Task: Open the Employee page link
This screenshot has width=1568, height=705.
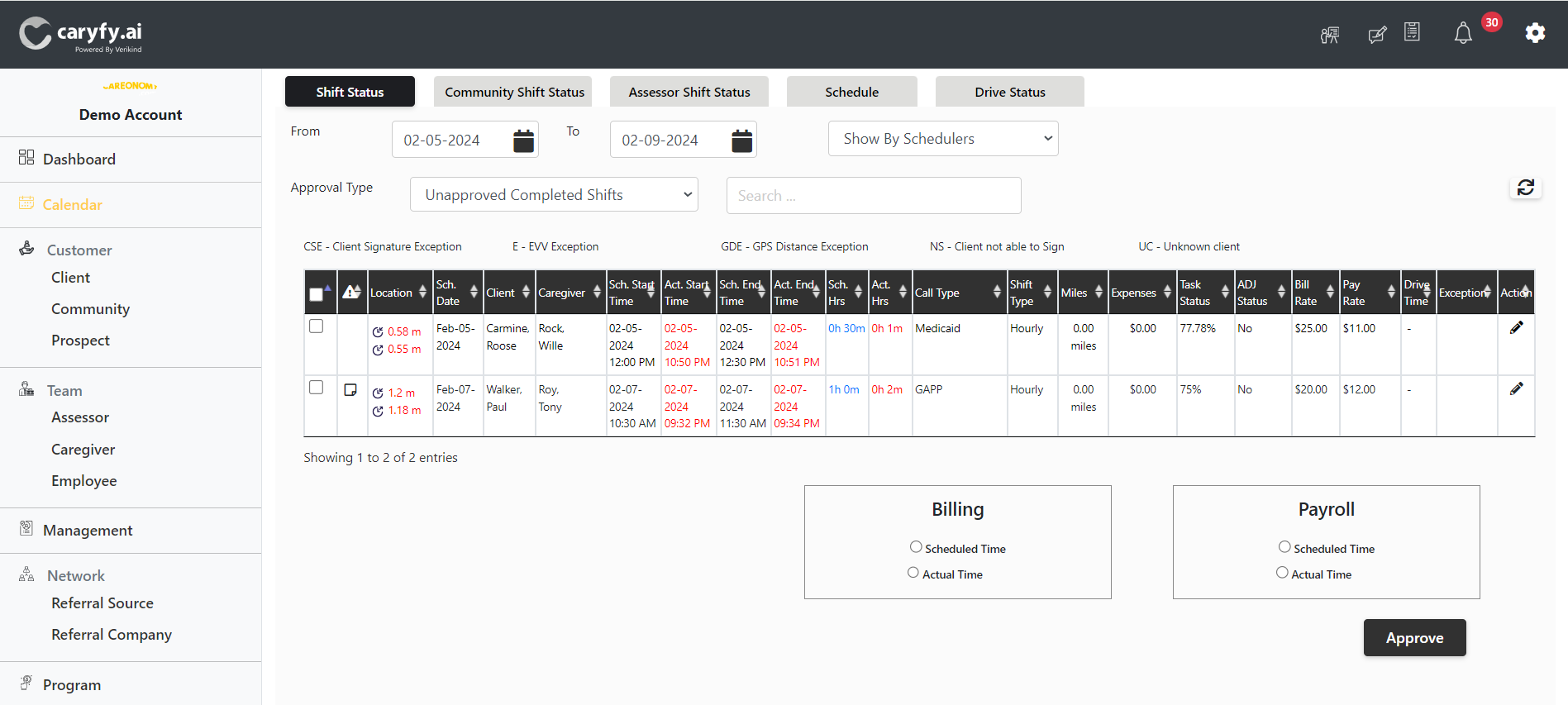Action: point(83,481)
